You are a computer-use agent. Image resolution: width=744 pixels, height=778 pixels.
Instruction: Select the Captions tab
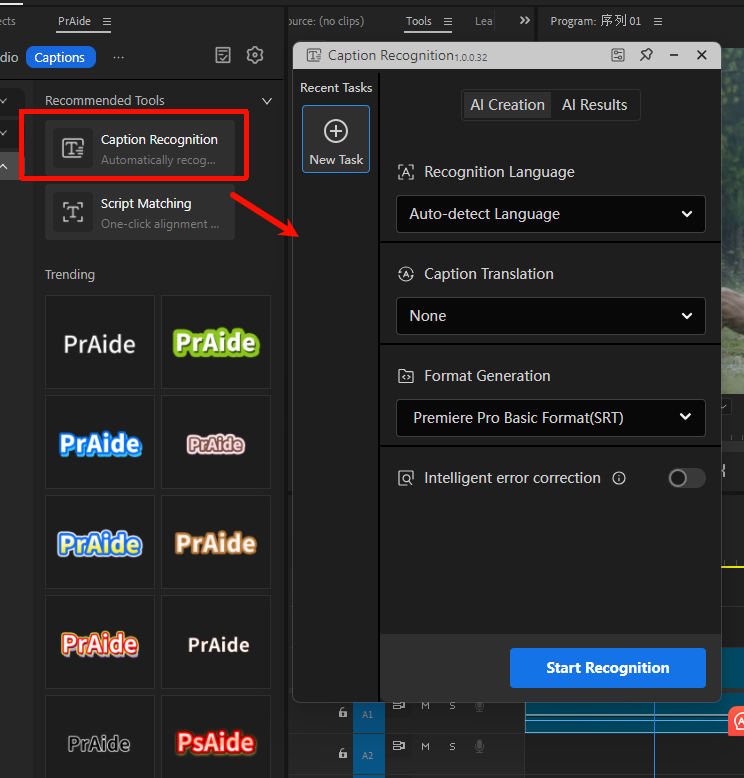60,57
